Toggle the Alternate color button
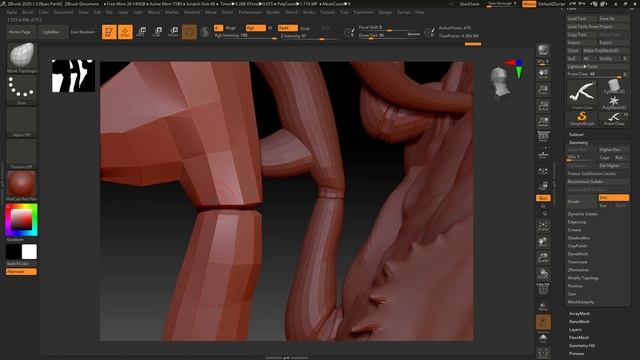The height and width of the screenshot is (360, 640). 21,271
